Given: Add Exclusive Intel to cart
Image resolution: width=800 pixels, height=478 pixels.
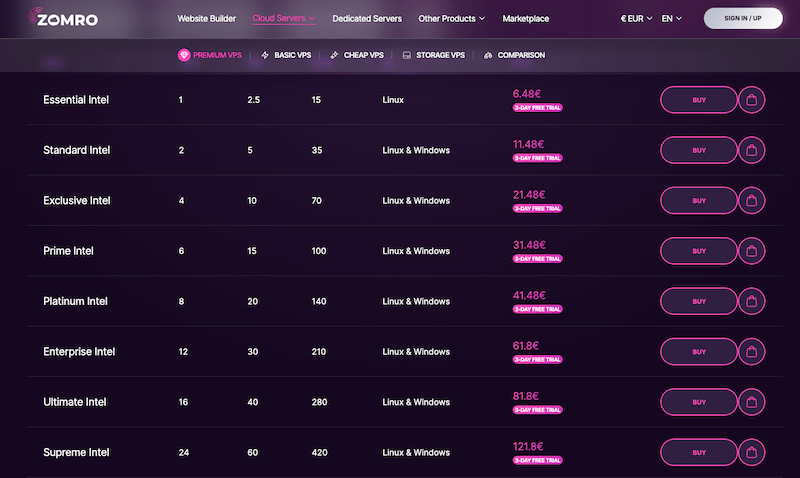Looking at the screenshot, I should pyautogui.click(x=752, y=200).
